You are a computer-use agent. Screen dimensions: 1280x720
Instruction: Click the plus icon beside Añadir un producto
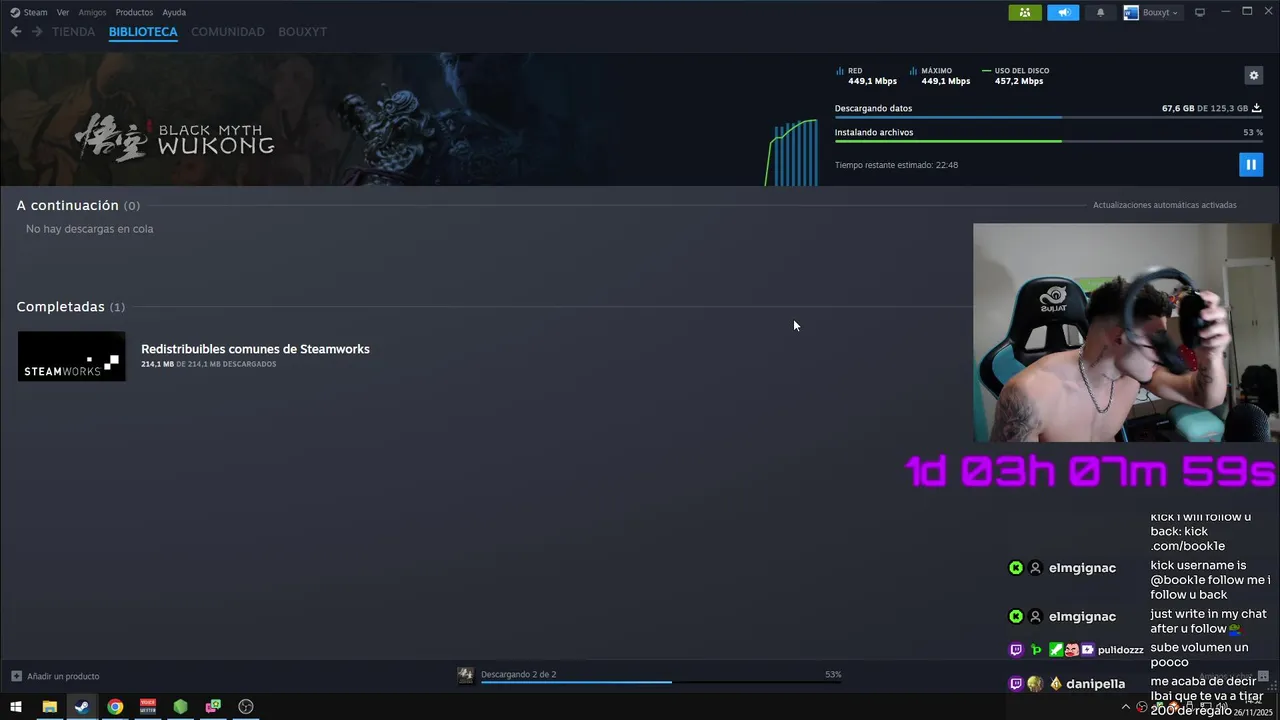[16, 676]
